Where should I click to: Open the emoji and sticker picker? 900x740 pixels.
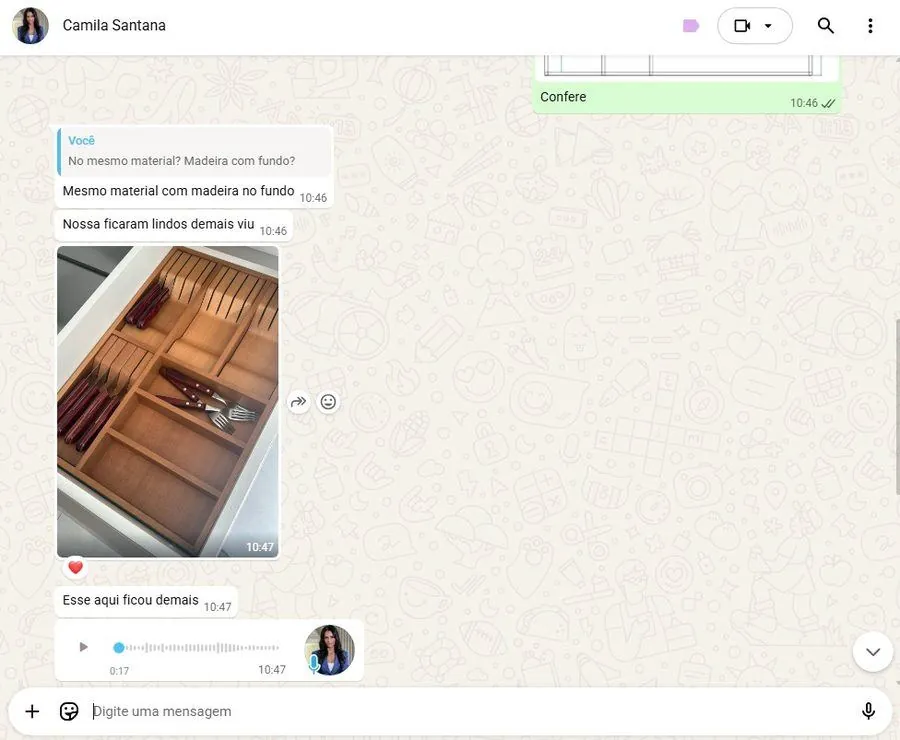[69, 711]
